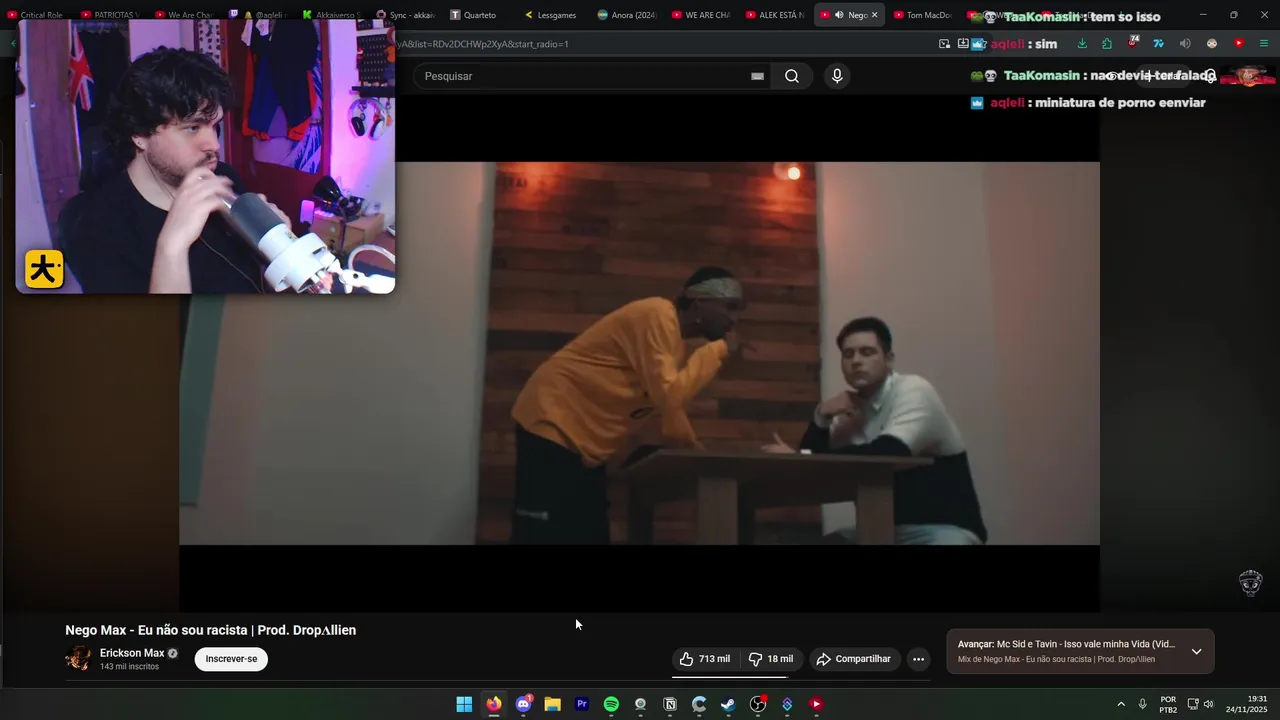Open File Explorer from taskbar

tap(552, 704)
